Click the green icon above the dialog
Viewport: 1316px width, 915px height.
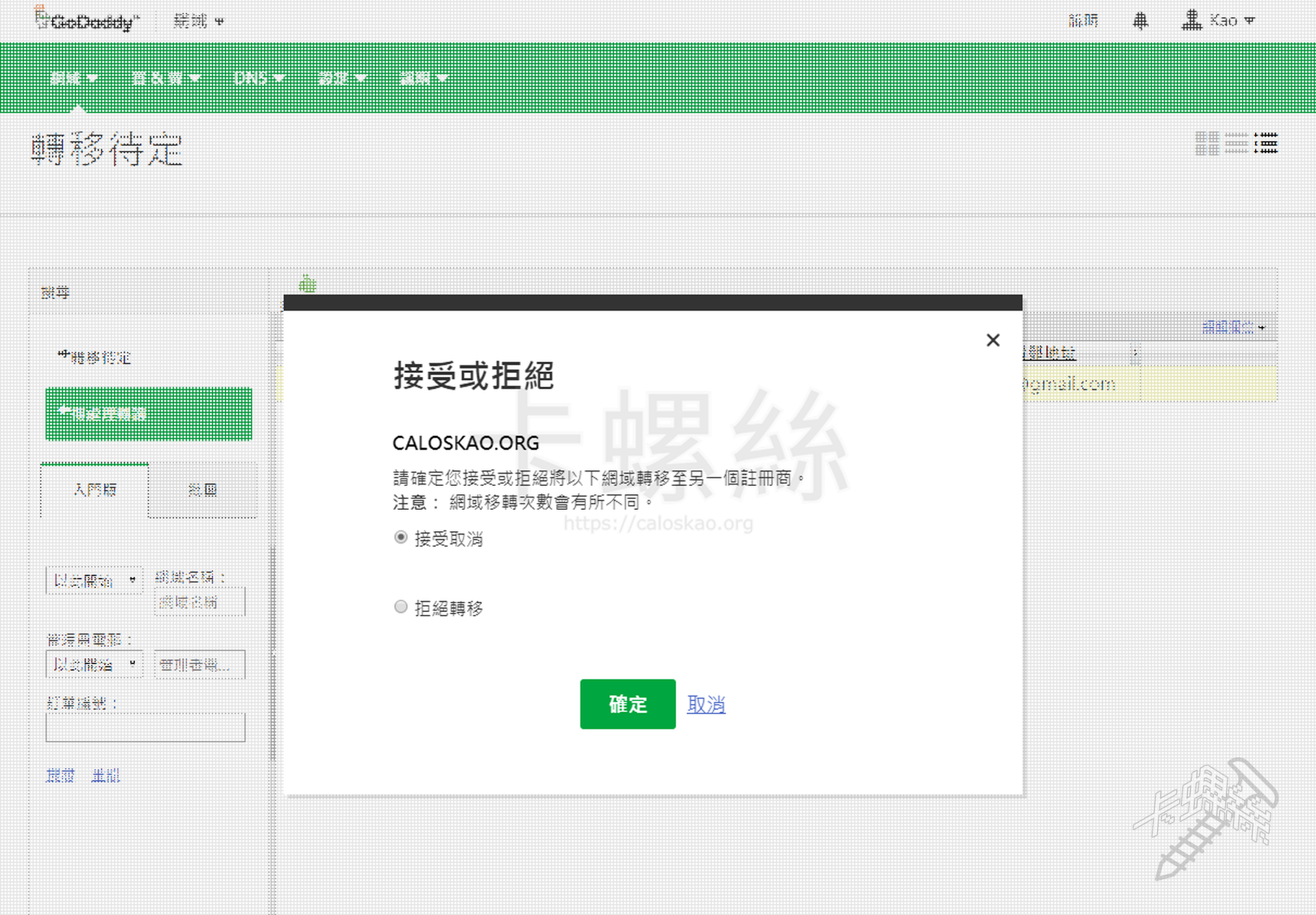coord(308,284)
